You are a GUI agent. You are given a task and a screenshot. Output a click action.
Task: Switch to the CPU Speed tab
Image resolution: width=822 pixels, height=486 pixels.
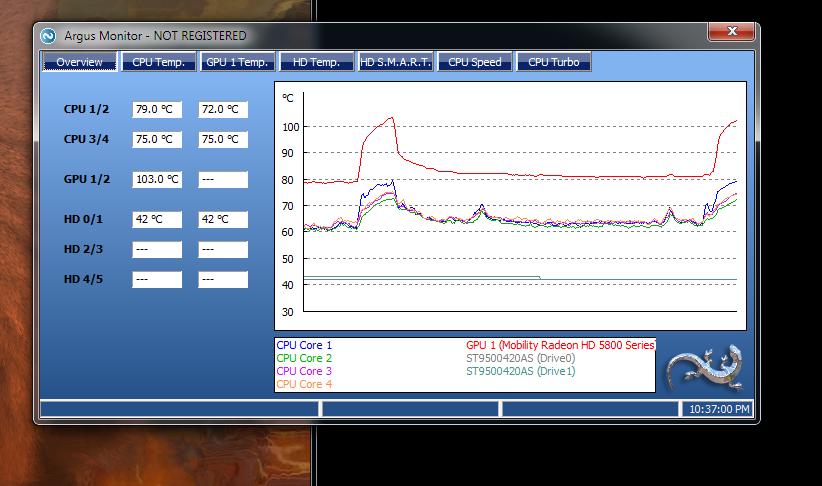pyautogui.click(x=474, y=62)
